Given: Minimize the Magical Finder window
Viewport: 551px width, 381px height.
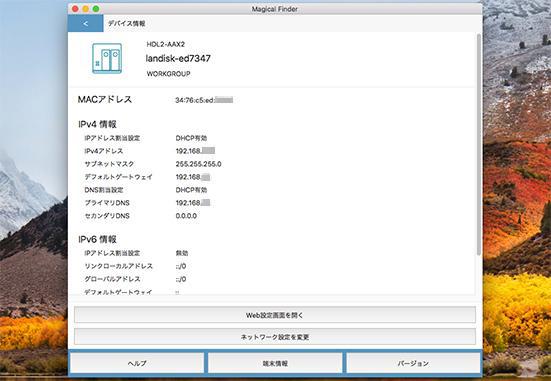Looking at the screenshot, I should tap(86, 9).
